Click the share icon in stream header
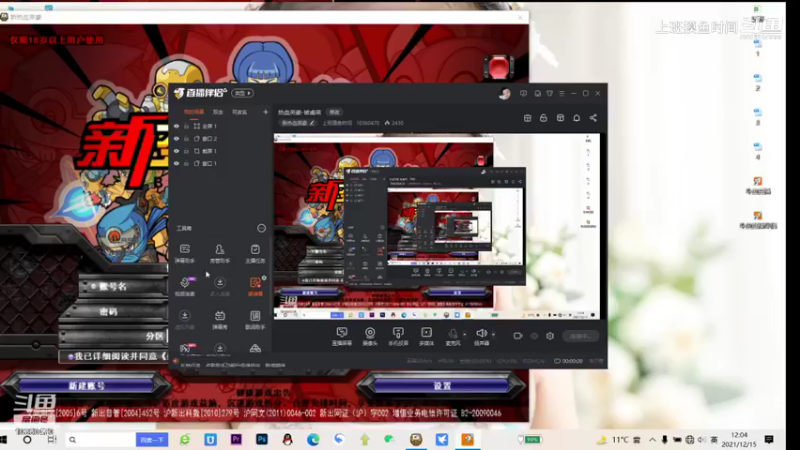800x450 pixels. pyautogui.click(x=593, y=118)
